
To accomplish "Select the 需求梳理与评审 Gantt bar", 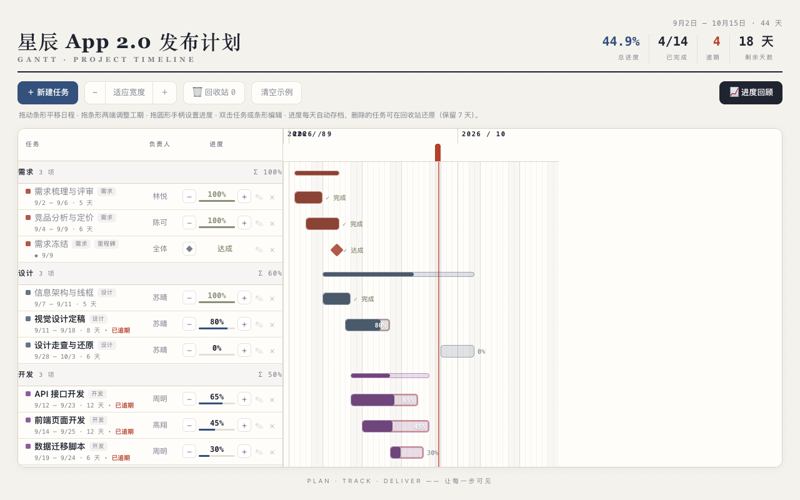I will 308,197.
